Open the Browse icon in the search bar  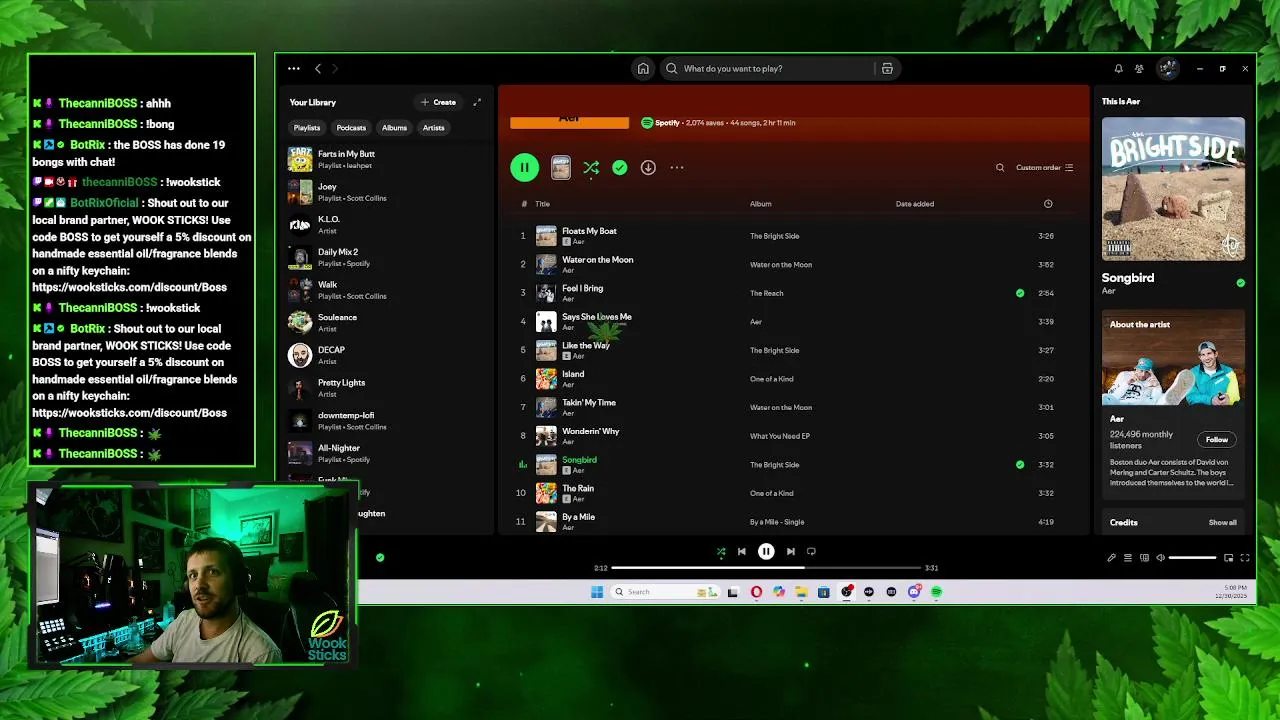click(887, 69)
